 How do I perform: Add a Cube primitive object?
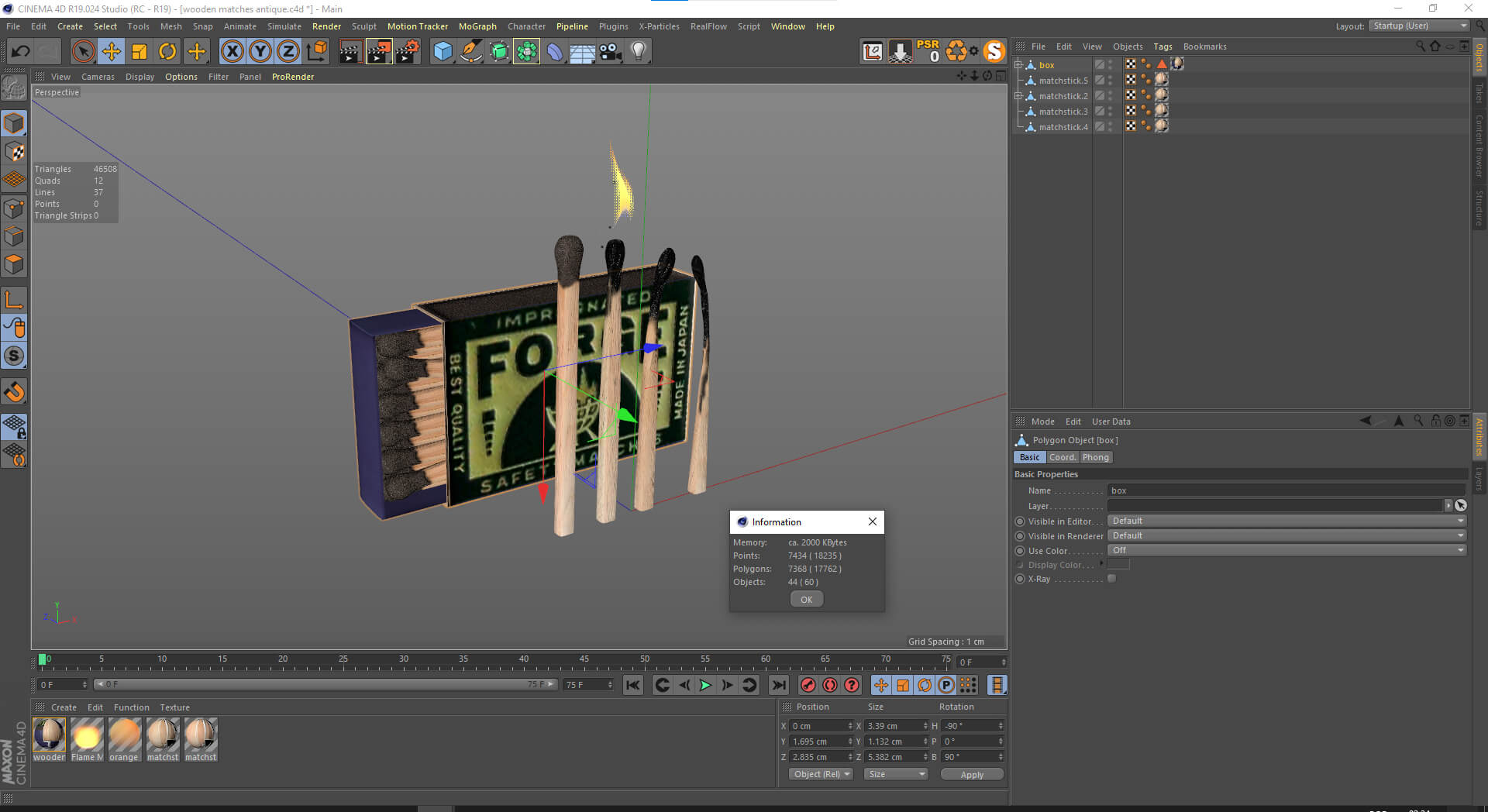click(x=443, y=52)
